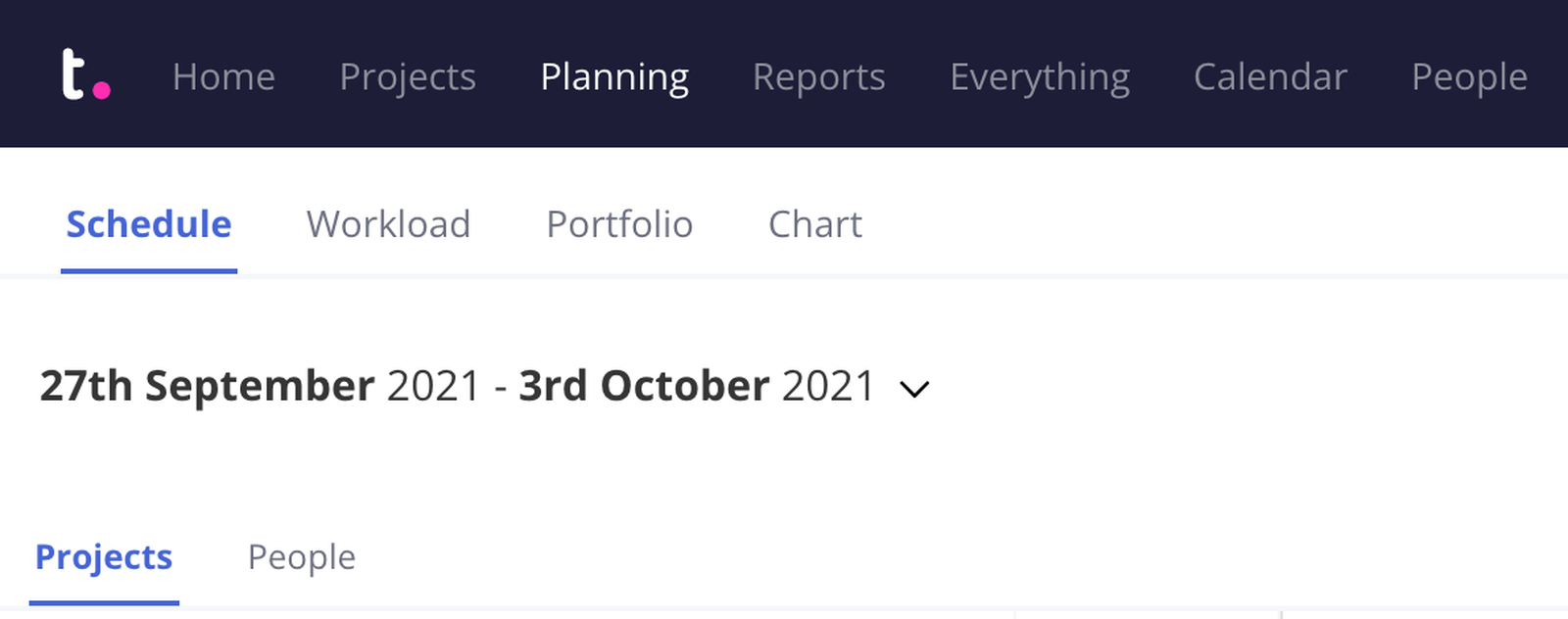Image resolution: width=1568 pixels, height=619 pixels.
Task: Open Projects in the top navigation bar
Action: coord(408,76)
